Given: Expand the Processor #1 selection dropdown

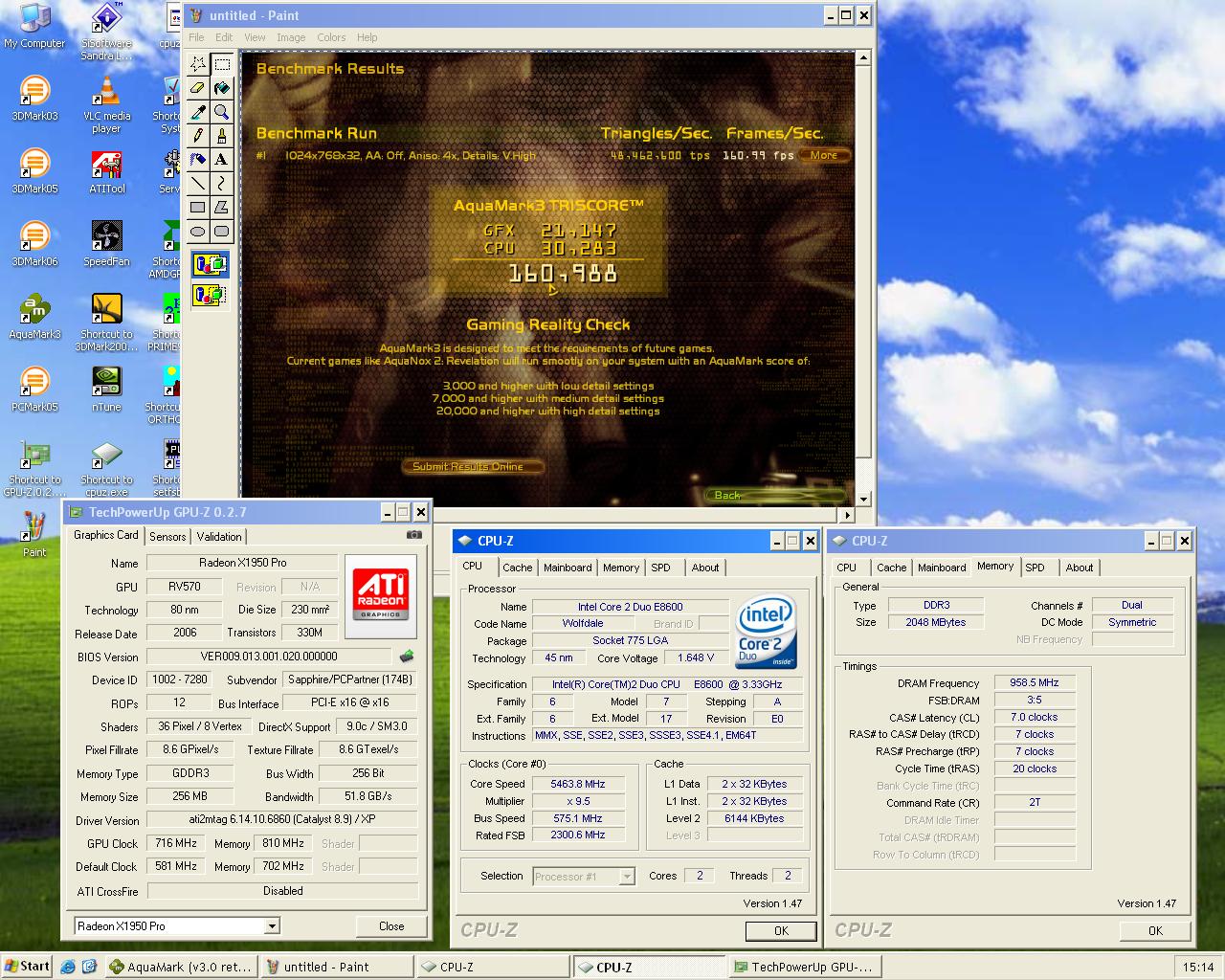Looking at the screenshot, I should (x=627, y=876).
